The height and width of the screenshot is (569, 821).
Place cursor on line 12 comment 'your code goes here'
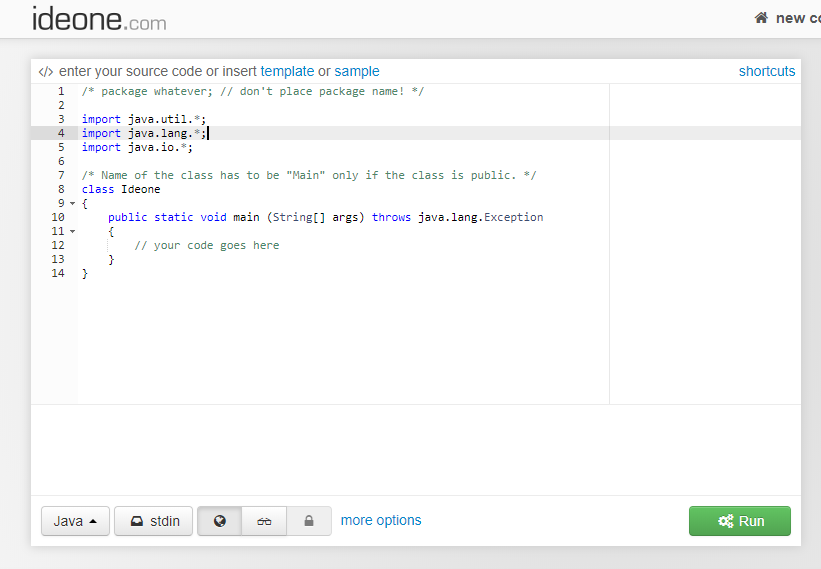[207, 245]
